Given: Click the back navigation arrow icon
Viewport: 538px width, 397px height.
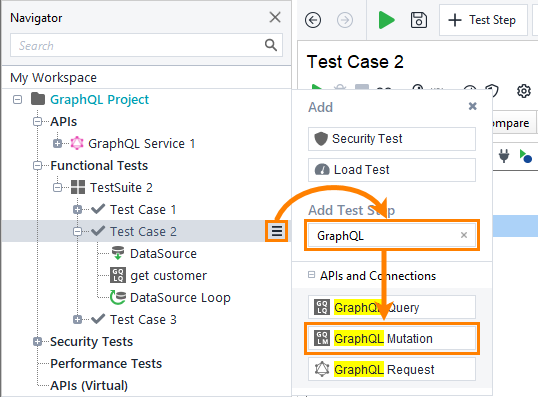Looking at the screenshot, I should (x=313, y=20).
